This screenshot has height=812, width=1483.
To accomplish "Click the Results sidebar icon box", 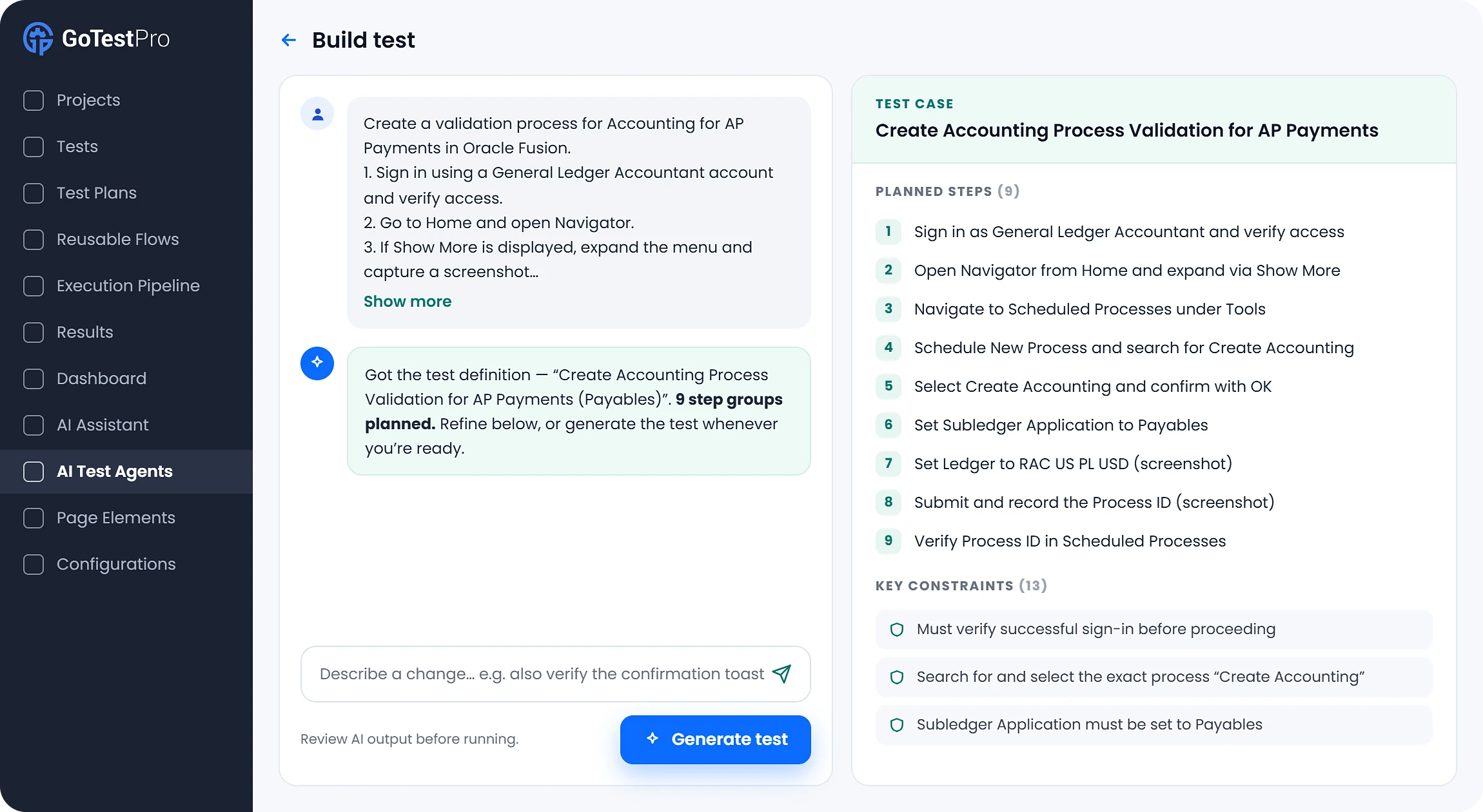I will (34, 333).
